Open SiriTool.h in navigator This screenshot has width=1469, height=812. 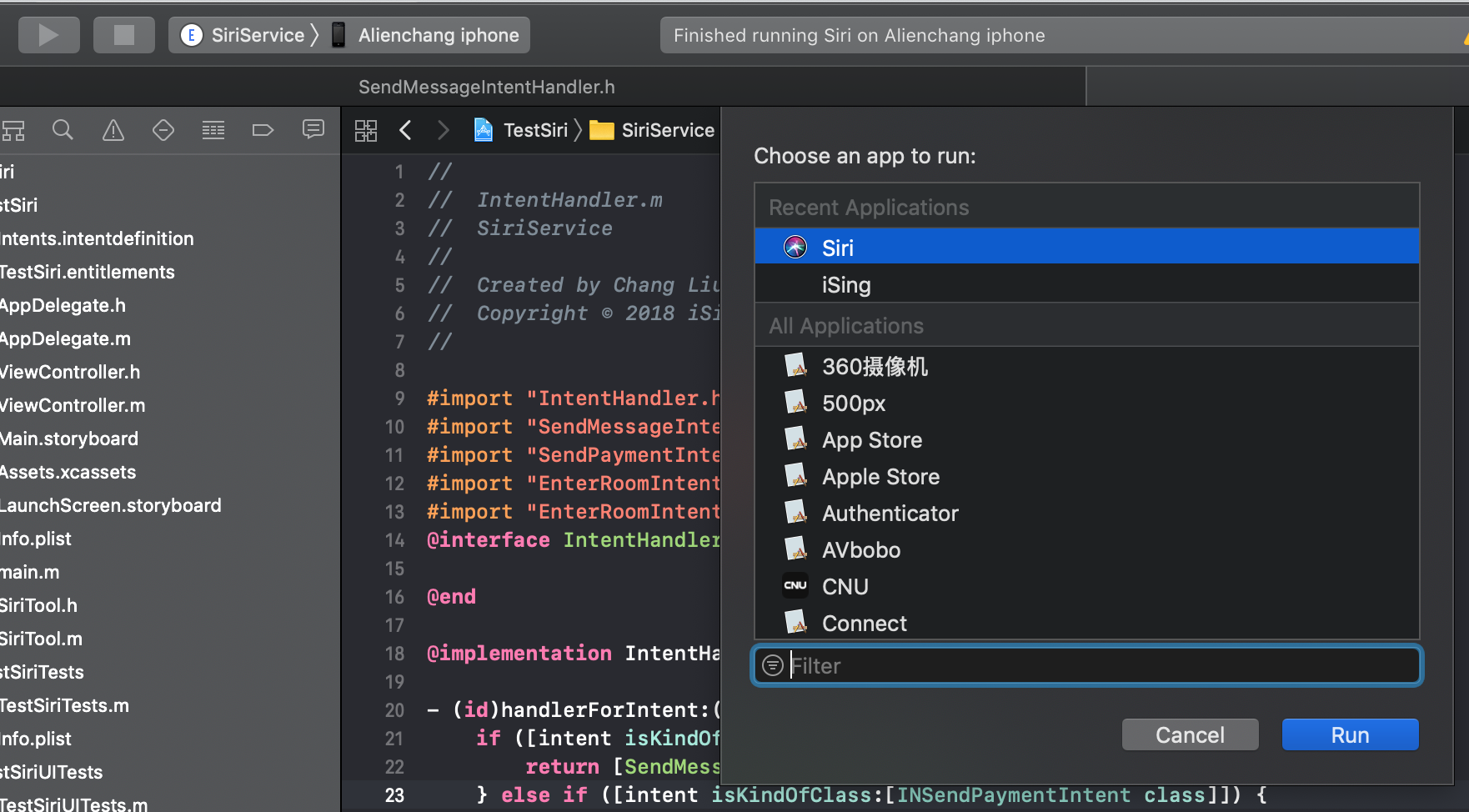38,605
